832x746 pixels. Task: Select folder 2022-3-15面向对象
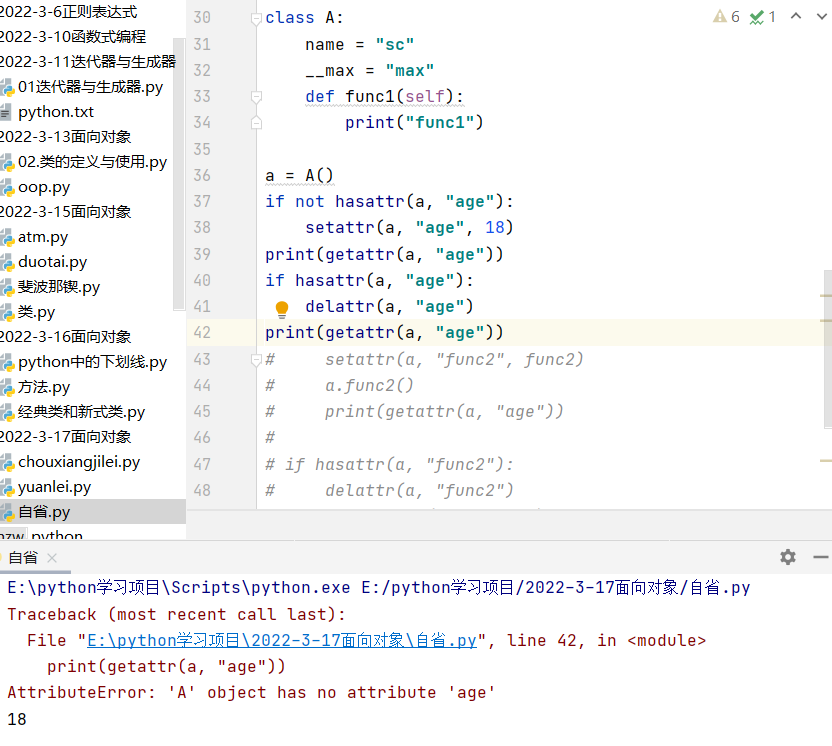(x=65, y=212)
